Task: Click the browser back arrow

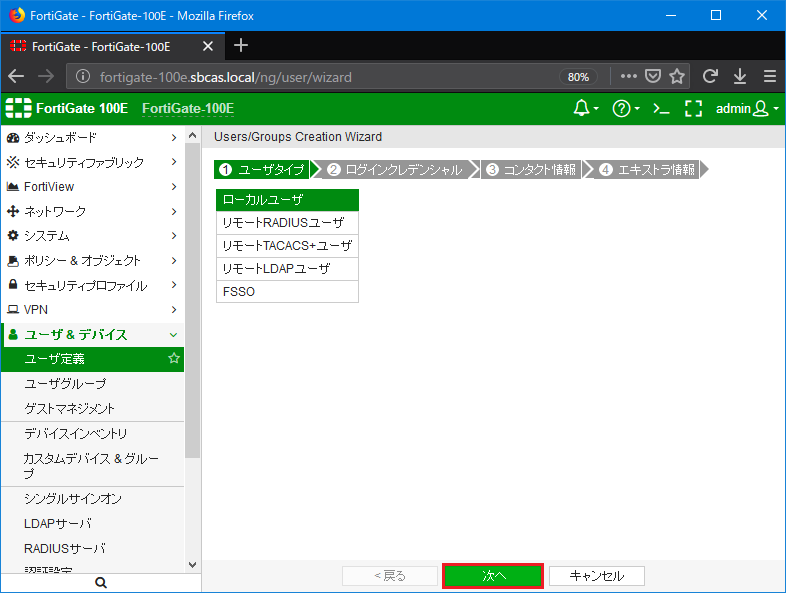Action: click(16, 76)
